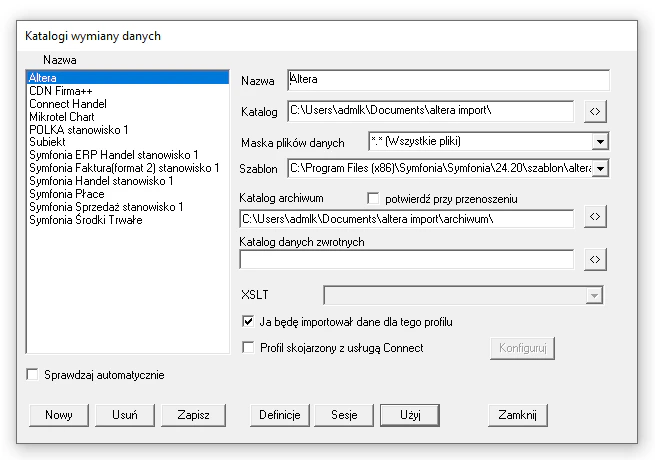Enable 'Profil skojarzony z usługą Connect'
This screenshot has height=460, width=655.
[248, 347]
